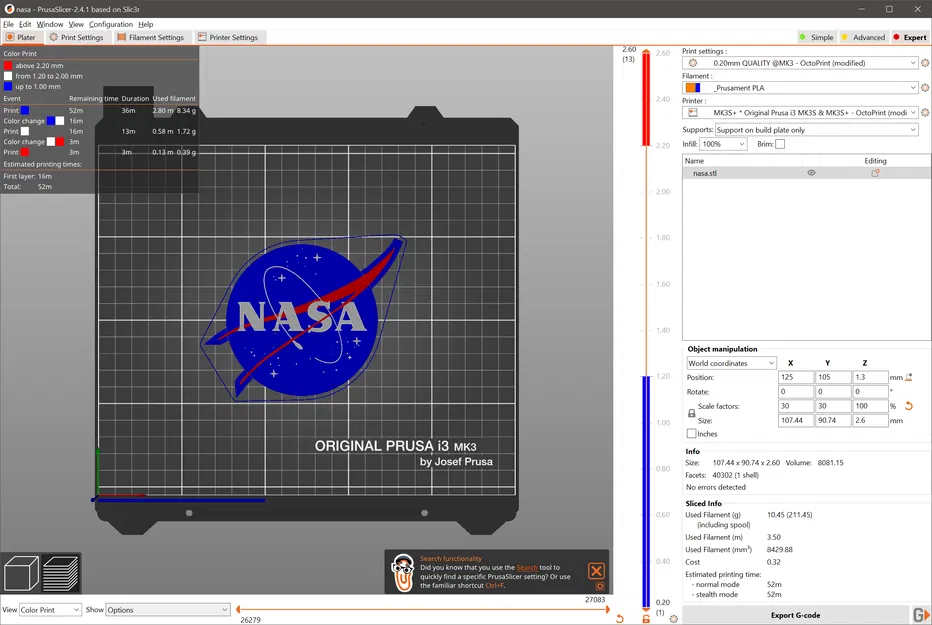Screen dimensions: 932x625
Task: Toggle the scale factors lock icon
Action: tap(691, 413)
